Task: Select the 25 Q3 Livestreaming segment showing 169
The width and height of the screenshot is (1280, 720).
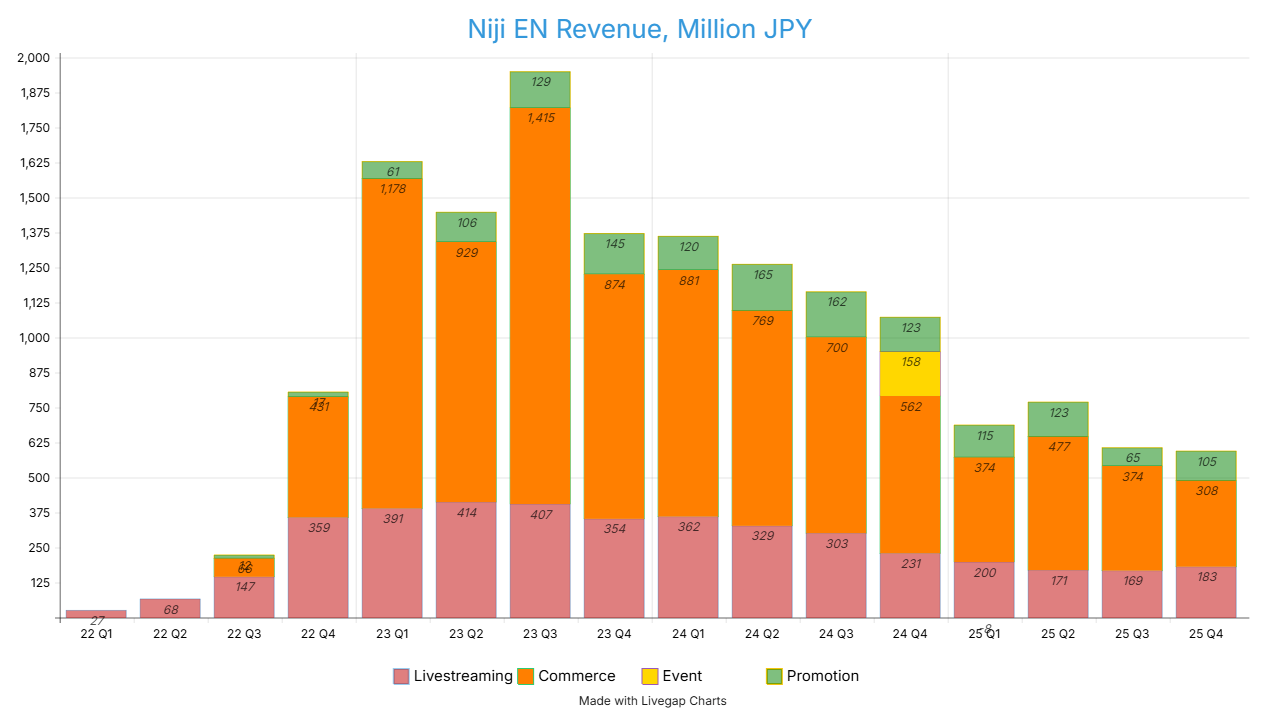Action: [x=1132, y=594]
